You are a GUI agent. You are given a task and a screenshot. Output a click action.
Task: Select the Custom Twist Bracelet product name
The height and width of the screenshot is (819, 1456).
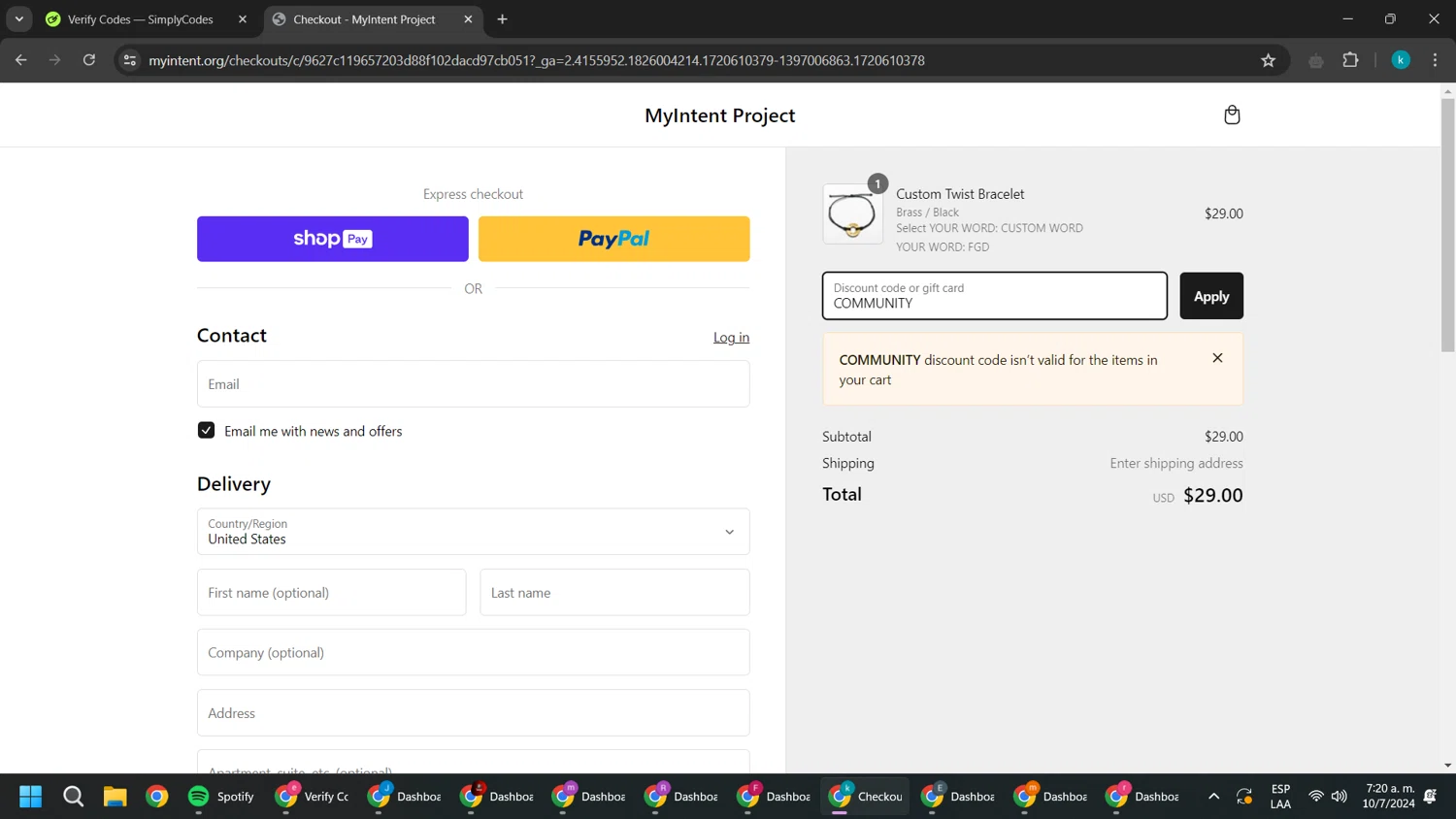[x=960, y=194]
